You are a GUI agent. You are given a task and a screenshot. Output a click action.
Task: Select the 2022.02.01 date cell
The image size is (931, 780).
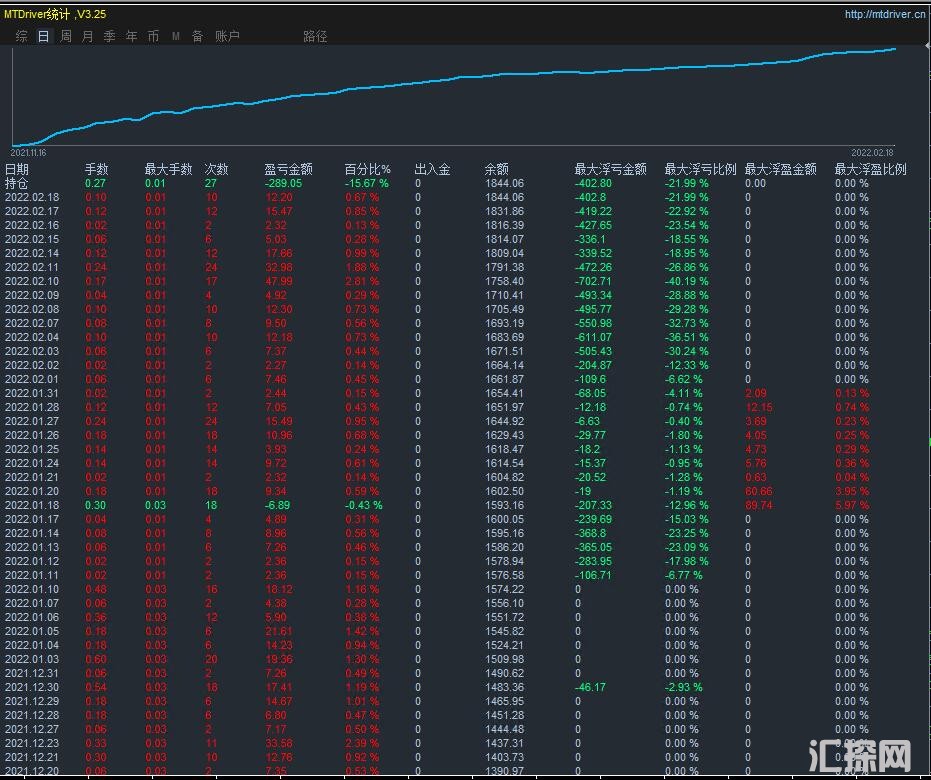coord(32,379)
